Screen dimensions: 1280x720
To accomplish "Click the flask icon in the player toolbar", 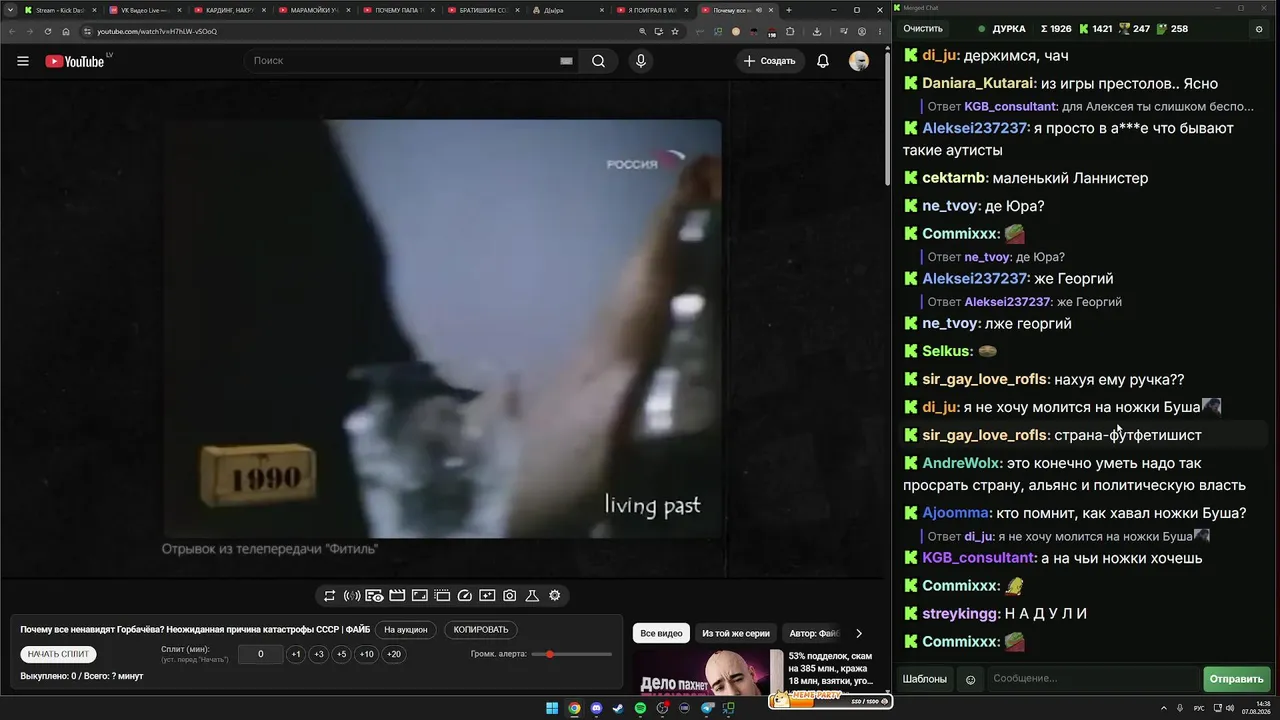I will coord(532,596).
